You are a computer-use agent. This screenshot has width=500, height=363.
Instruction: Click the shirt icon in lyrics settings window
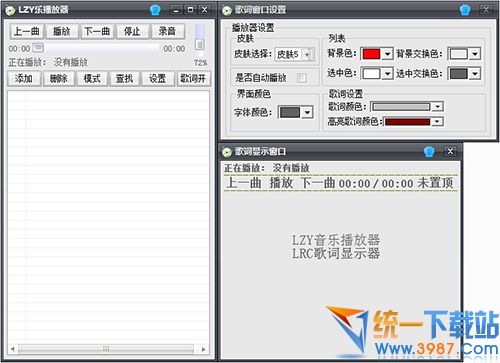point(465,10)
